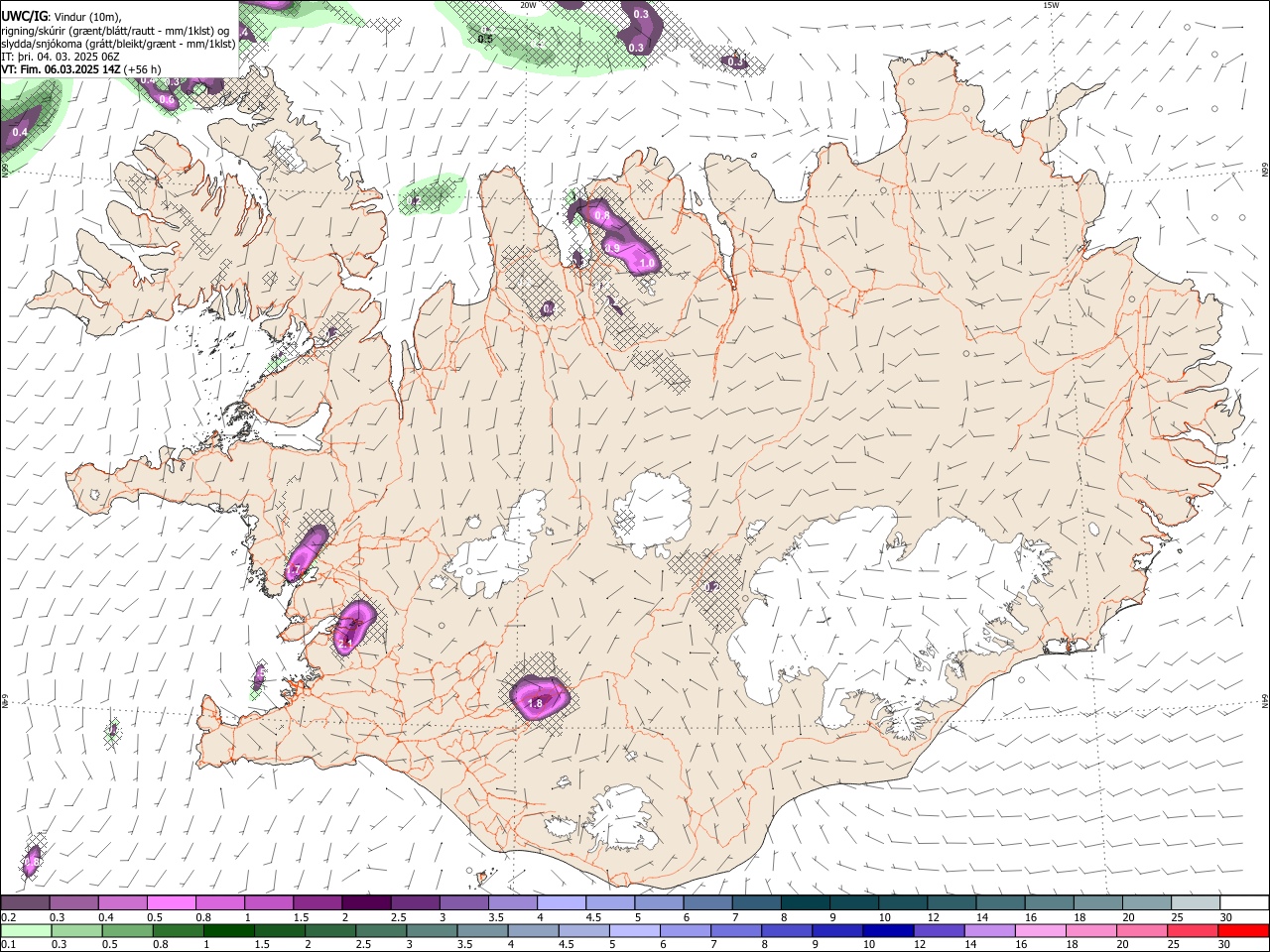Click the 'rigning/skúrir' rain description line
This screenshot has width=1270, height=952.
pos(115,31)
